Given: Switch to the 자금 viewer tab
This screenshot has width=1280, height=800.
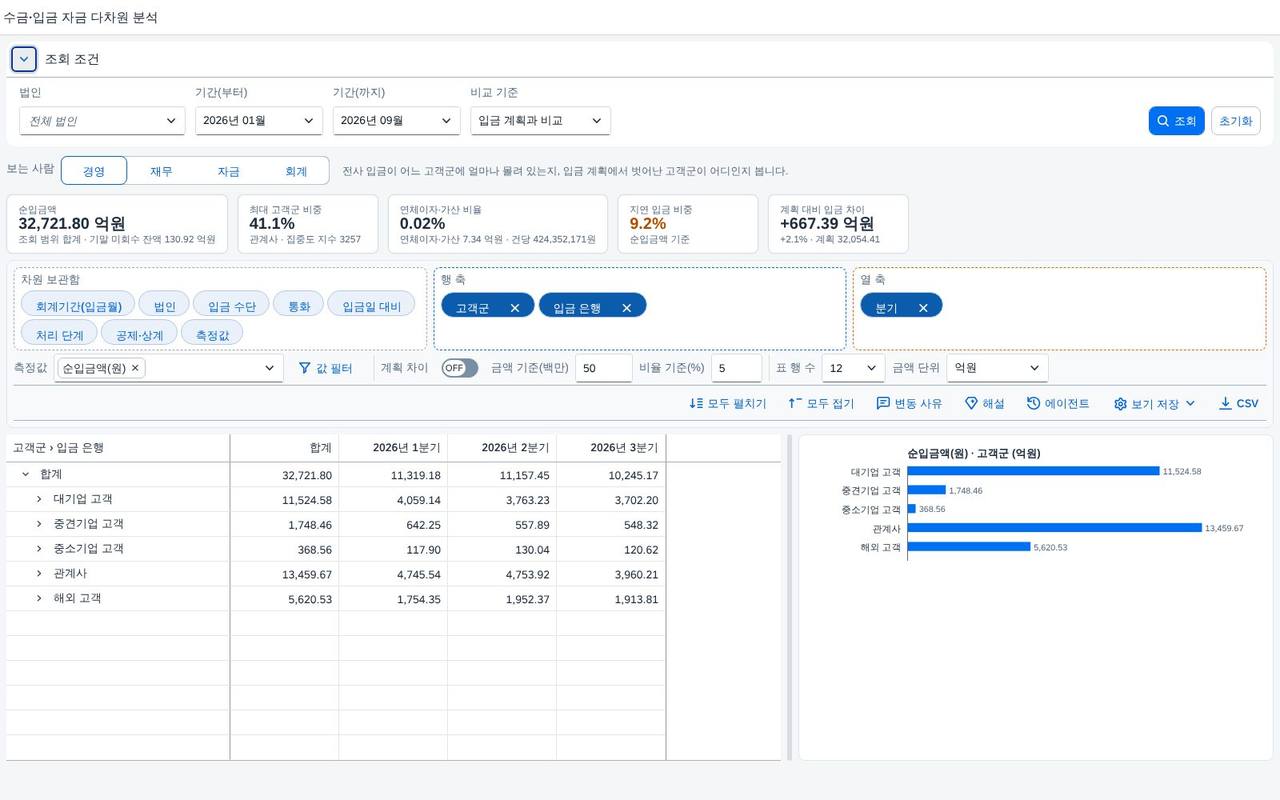Looking at the screenshot, I should click(x=228, y=171).
